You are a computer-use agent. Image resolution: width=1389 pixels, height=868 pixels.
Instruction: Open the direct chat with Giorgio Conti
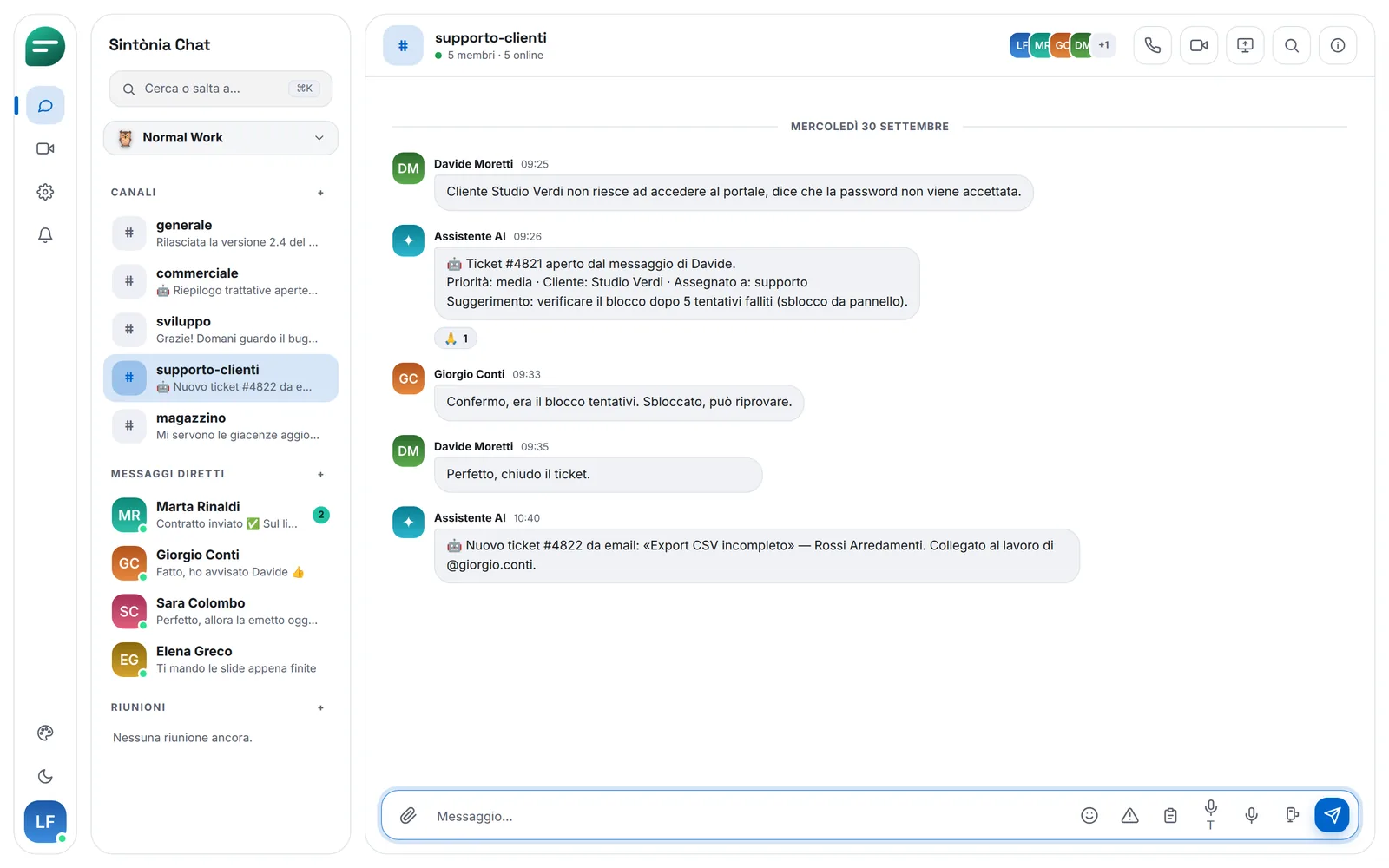click(221, 563)
